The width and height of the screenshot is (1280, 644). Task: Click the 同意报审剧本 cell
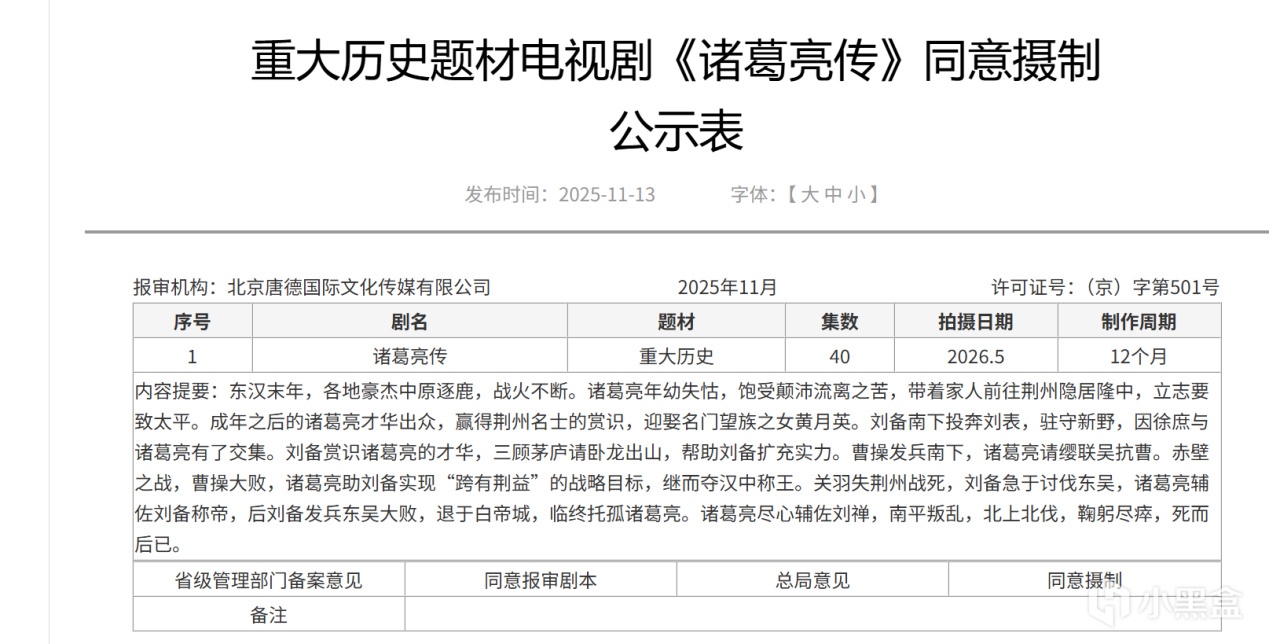(x=541, y=580)
